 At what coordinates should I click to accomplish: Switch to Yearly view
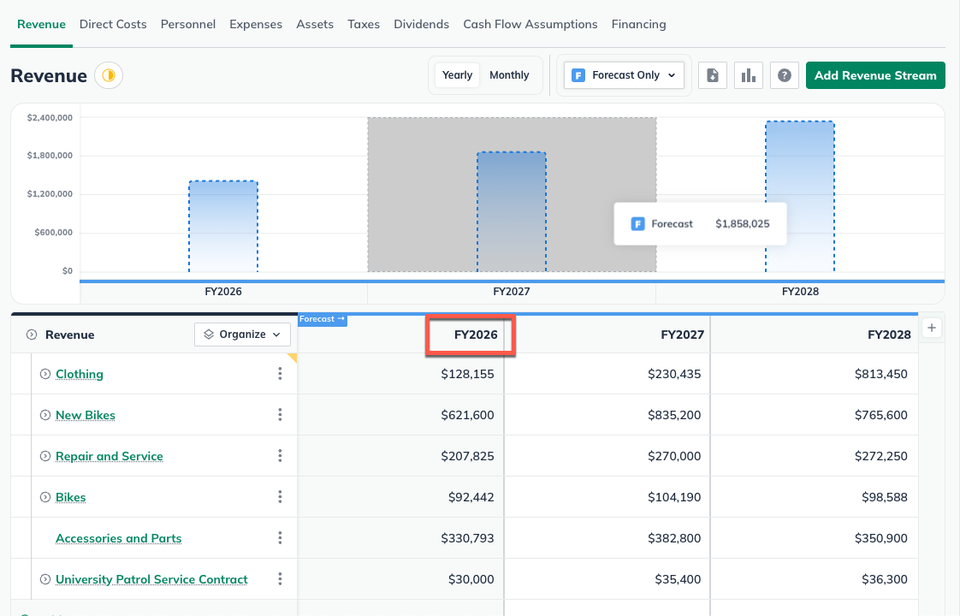[x=457, y=75]
